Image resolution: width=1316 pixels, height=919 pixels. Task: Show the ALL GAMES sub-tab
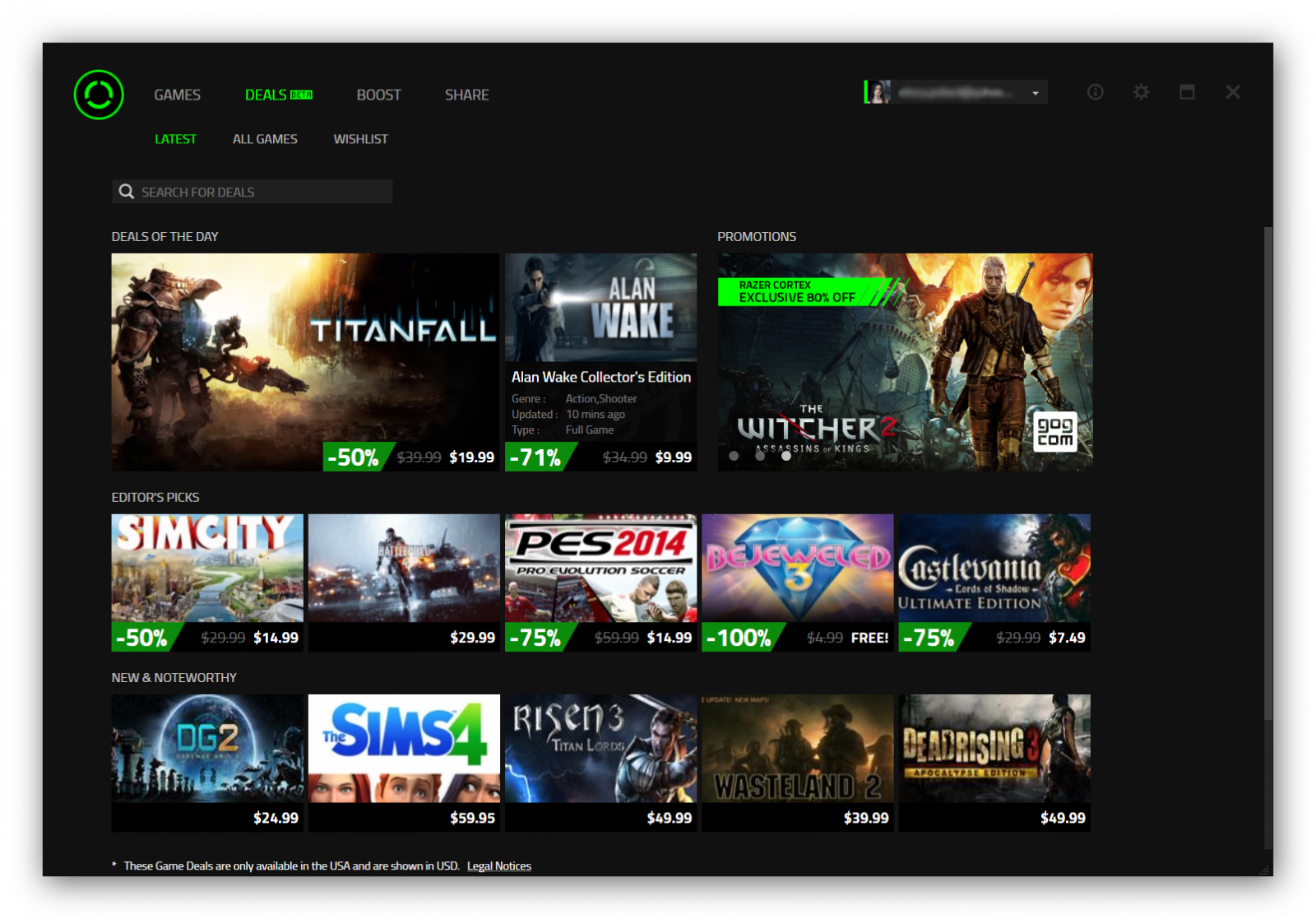click(x=265, y=139)
